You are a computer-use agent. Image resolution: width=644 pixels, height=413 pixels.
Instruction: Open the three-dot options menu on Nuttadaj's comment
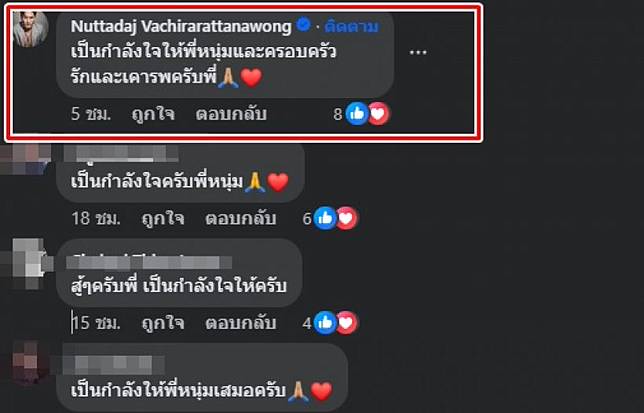coord(418,53)
